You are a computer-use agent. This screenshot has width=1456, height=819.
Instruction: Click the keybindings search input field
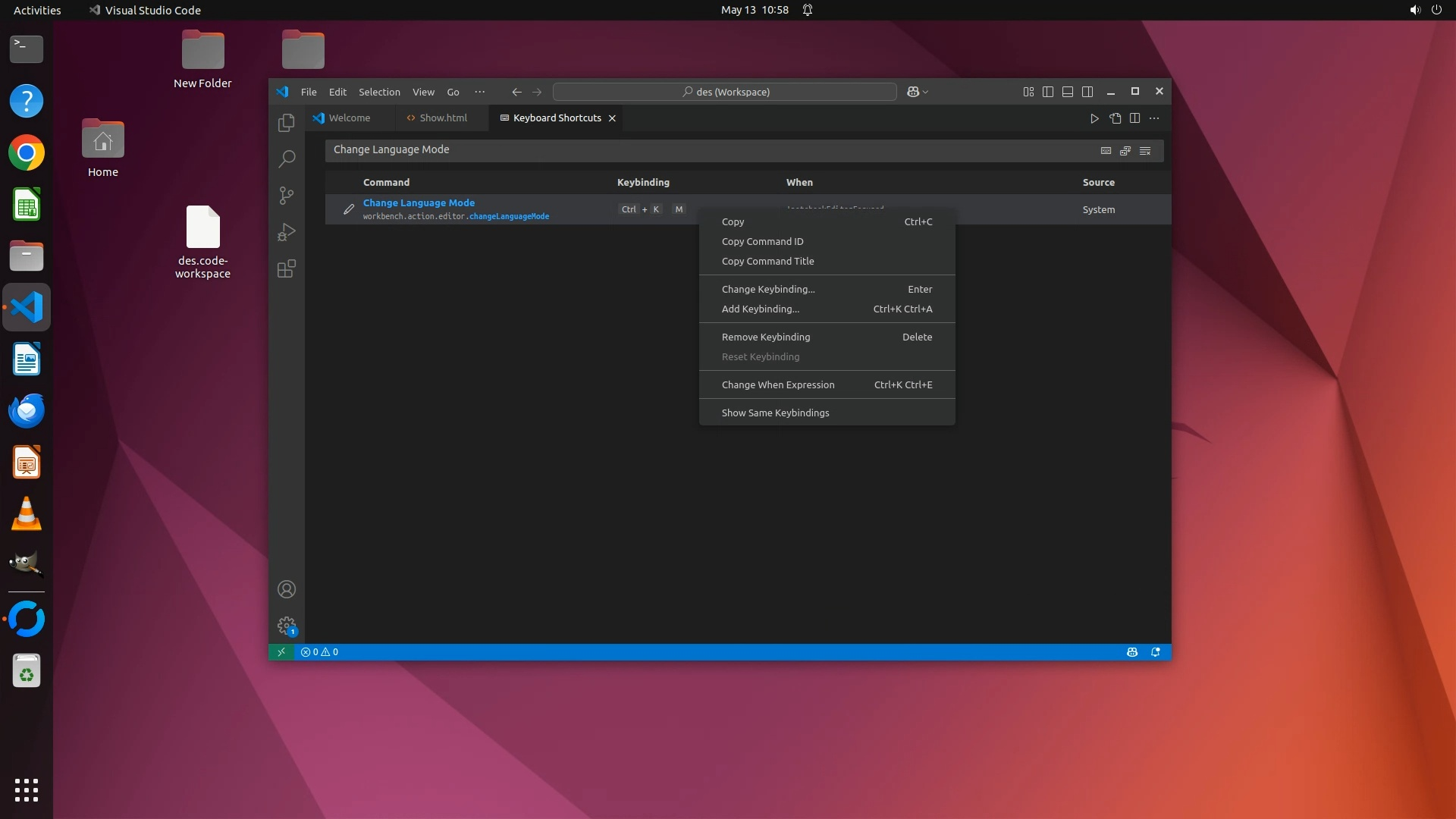pos(705,150)
